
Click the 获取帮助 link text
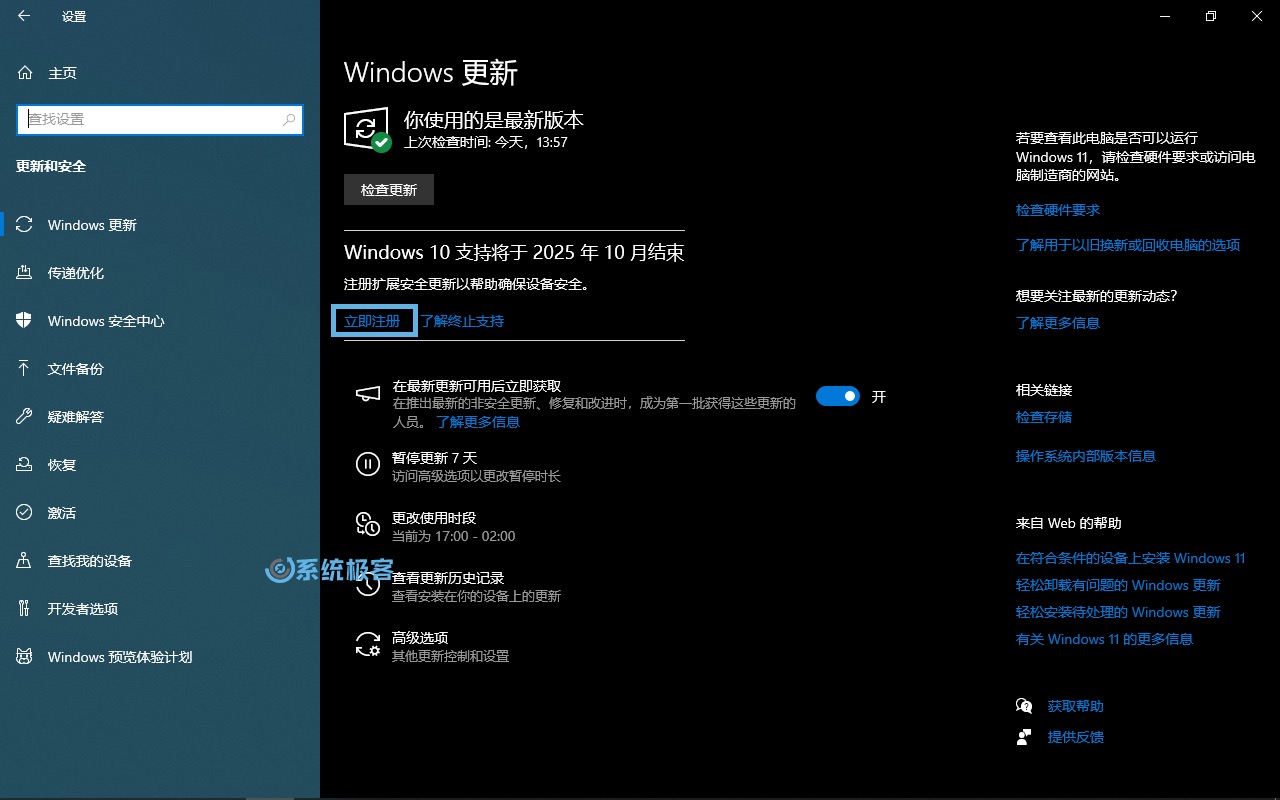pyautogui.click(x=1076, y=706)
